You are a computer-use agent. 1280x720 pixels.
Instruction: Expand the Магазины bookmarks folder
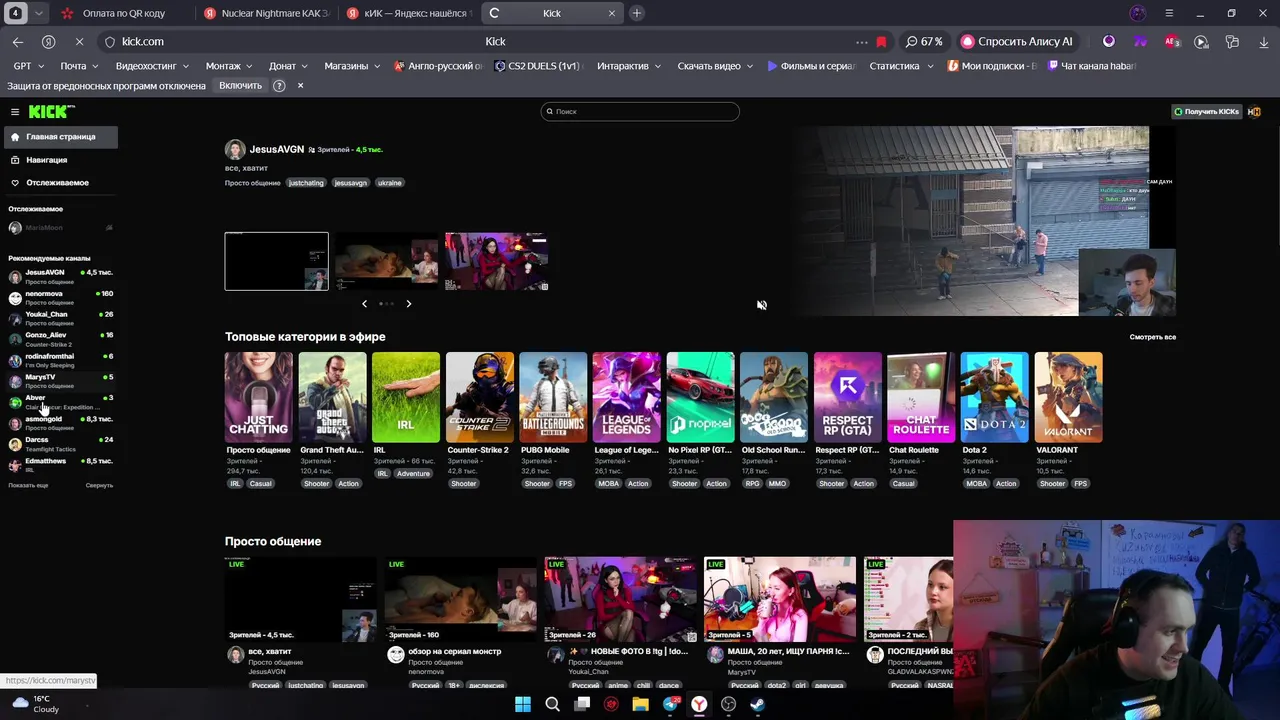352,66
